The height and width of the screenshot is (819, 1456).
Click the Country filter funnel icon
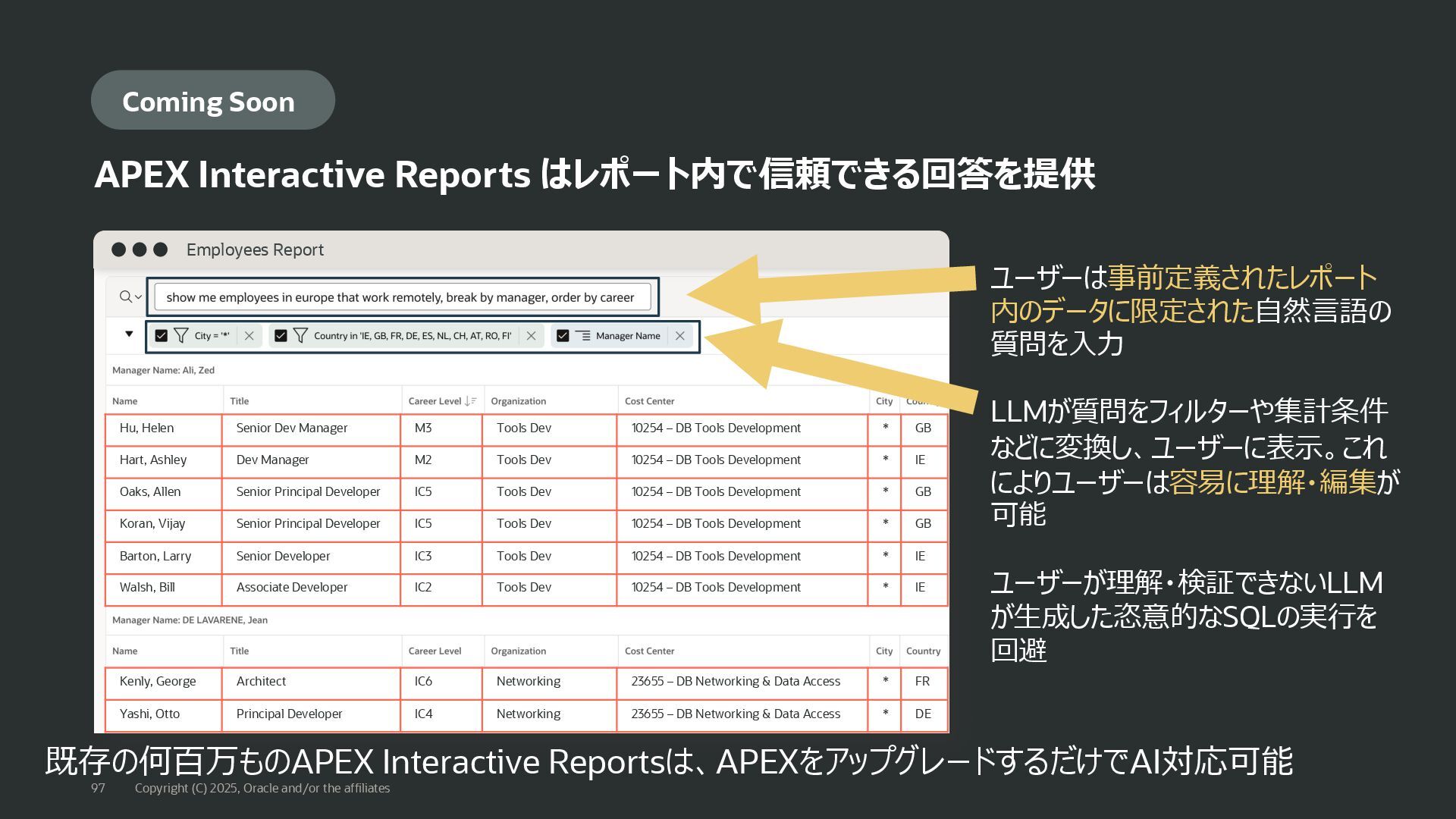click(x=300, y=336)
